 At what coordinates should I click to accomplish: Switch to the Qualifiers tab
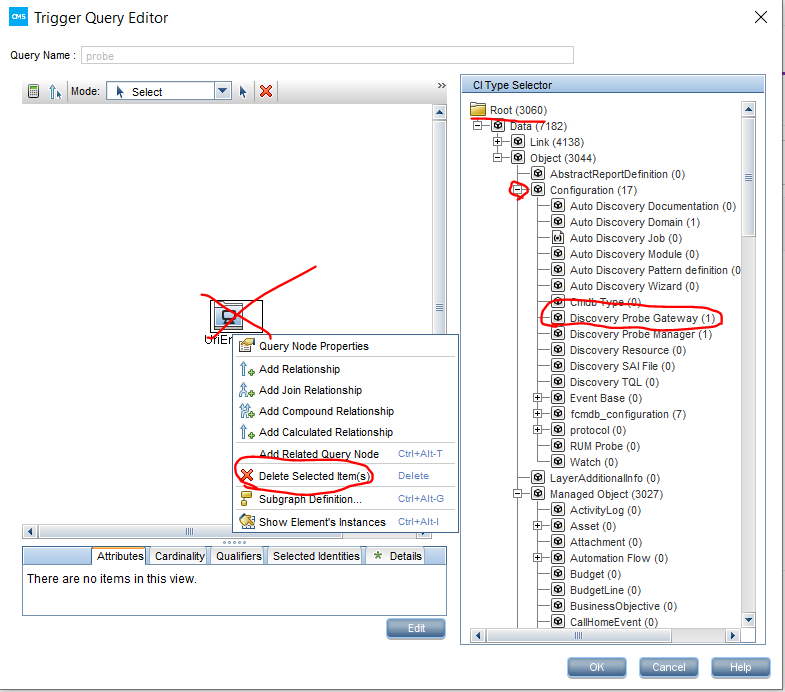point(239,556)
